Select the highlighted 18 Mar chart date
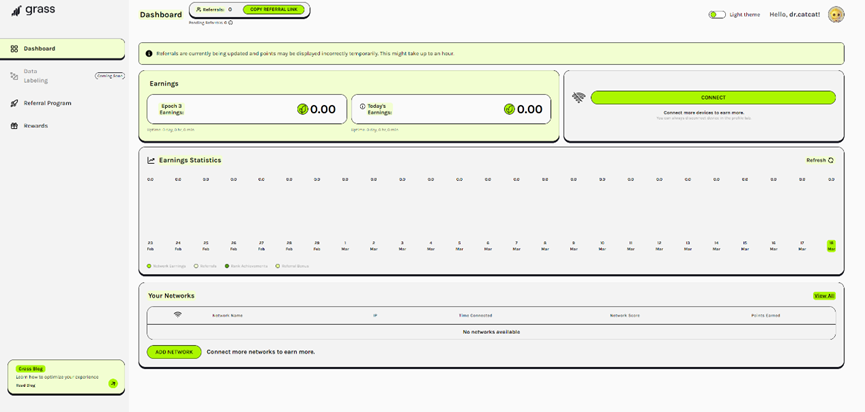The image size is (865, 412). [x=830, y=246]
